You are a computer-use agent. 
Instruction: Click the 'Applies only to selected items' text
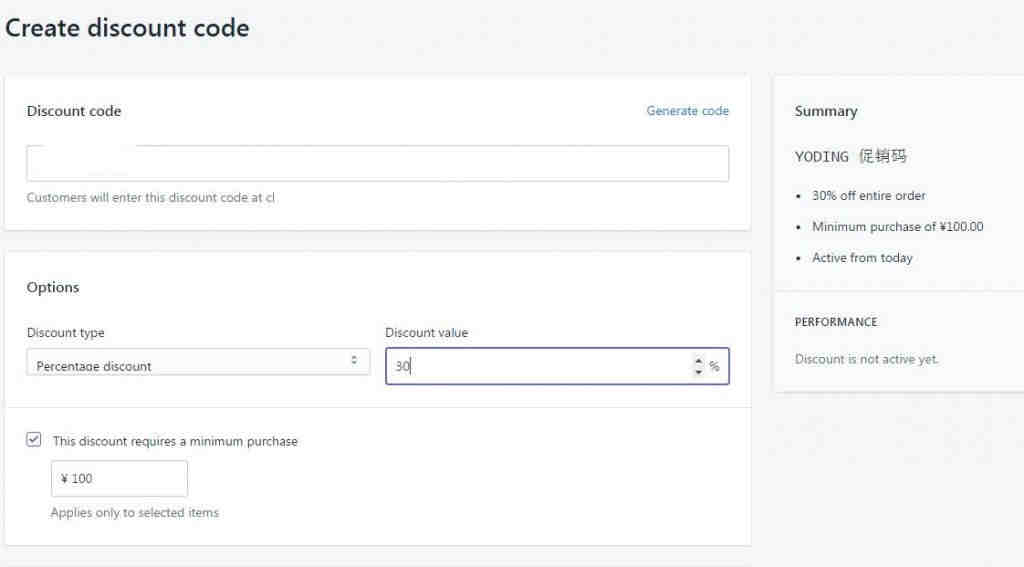(x=134, y=512)
